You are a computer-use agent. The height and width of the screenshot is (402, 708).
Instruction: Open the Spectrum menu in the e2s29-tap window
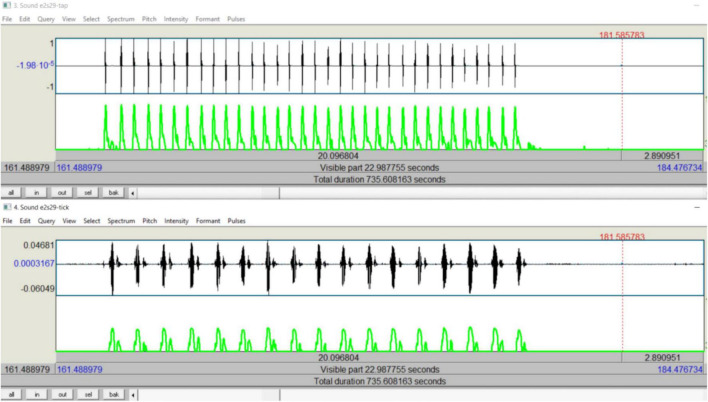[121, 19]
